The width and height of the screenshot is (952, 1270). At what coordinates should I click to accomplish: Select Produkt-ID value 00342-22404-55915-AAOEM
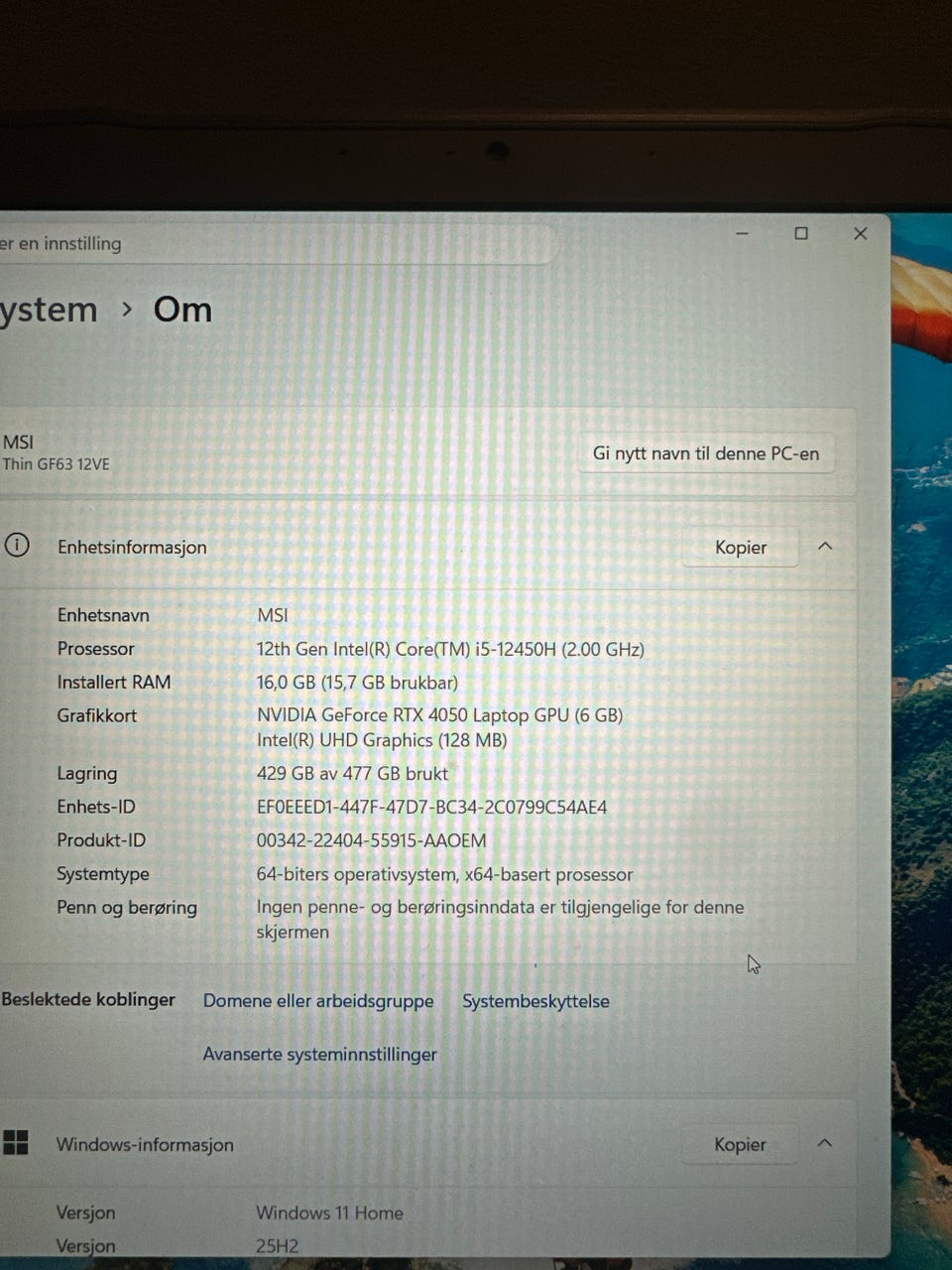point(371,841)
